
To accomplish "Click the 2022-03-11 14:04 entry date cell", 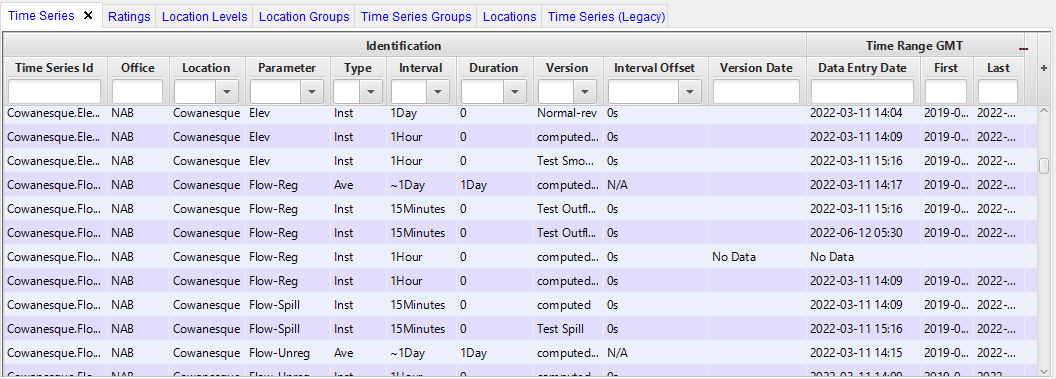I will tap(862, 113).
